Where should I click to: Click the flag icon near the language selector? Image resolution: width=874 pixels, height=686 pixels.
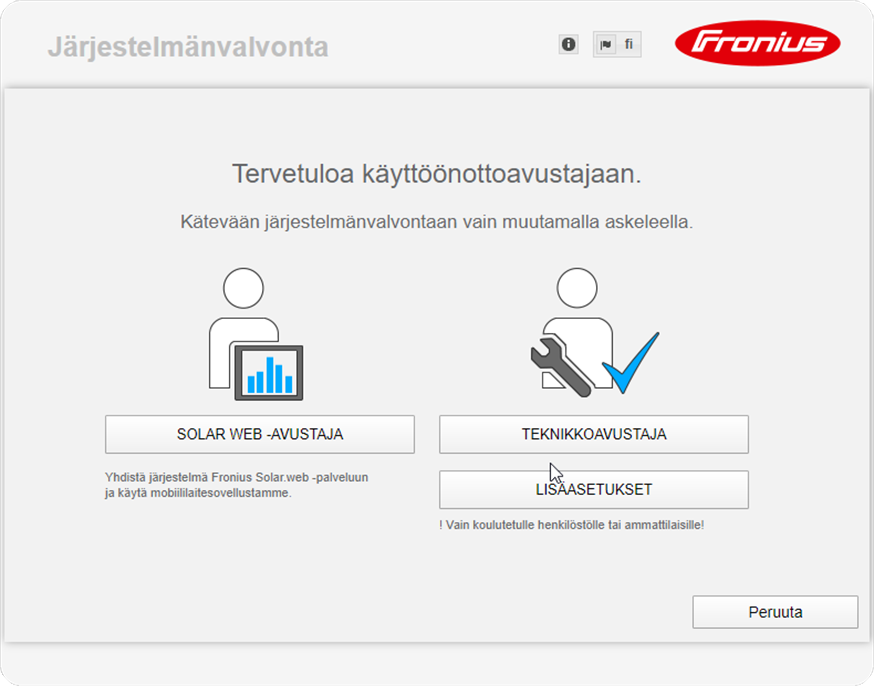click(608, 44)
